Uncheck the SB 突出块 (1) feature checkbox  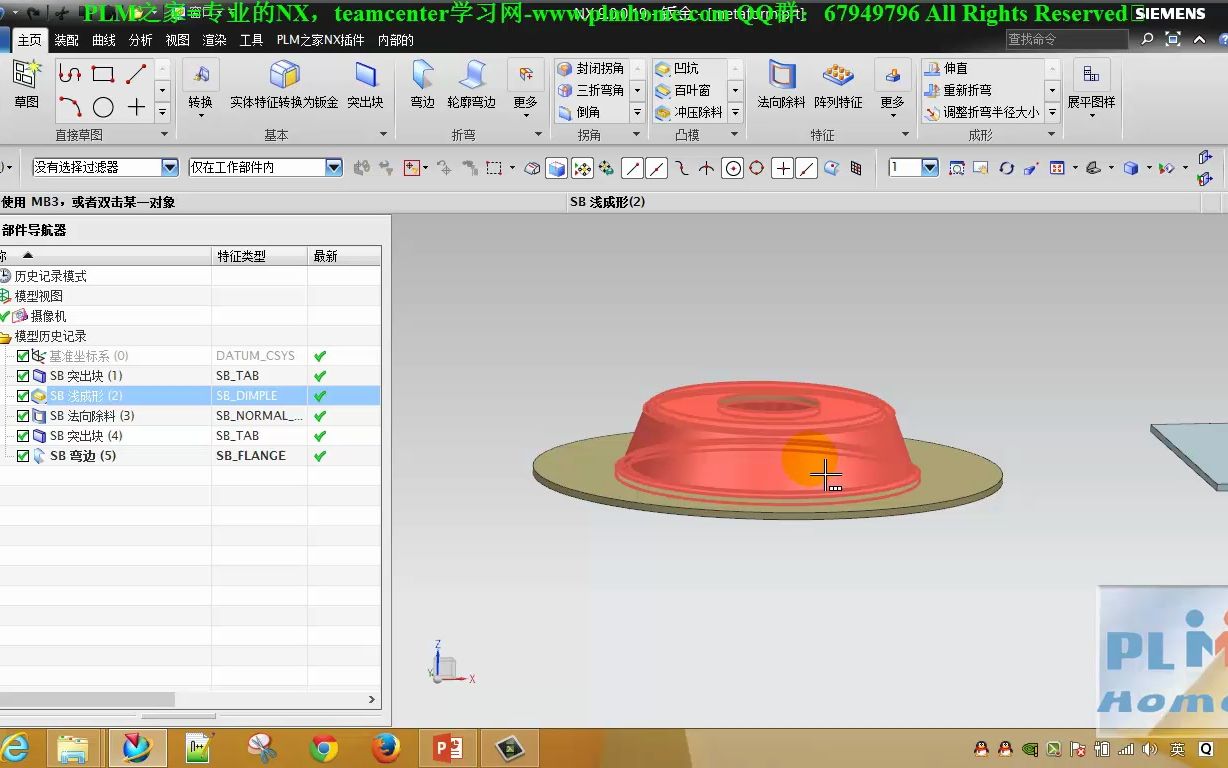pos(22,375)
